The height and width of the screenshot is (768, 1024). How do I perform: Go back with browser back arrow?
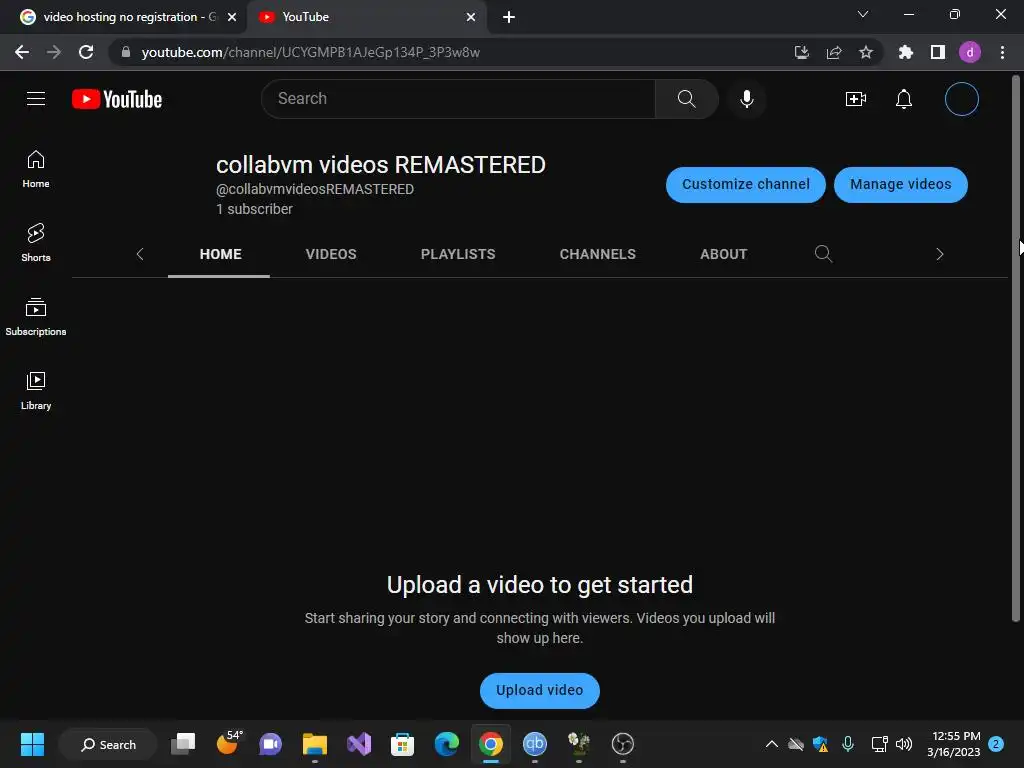[x=22, y=52]
